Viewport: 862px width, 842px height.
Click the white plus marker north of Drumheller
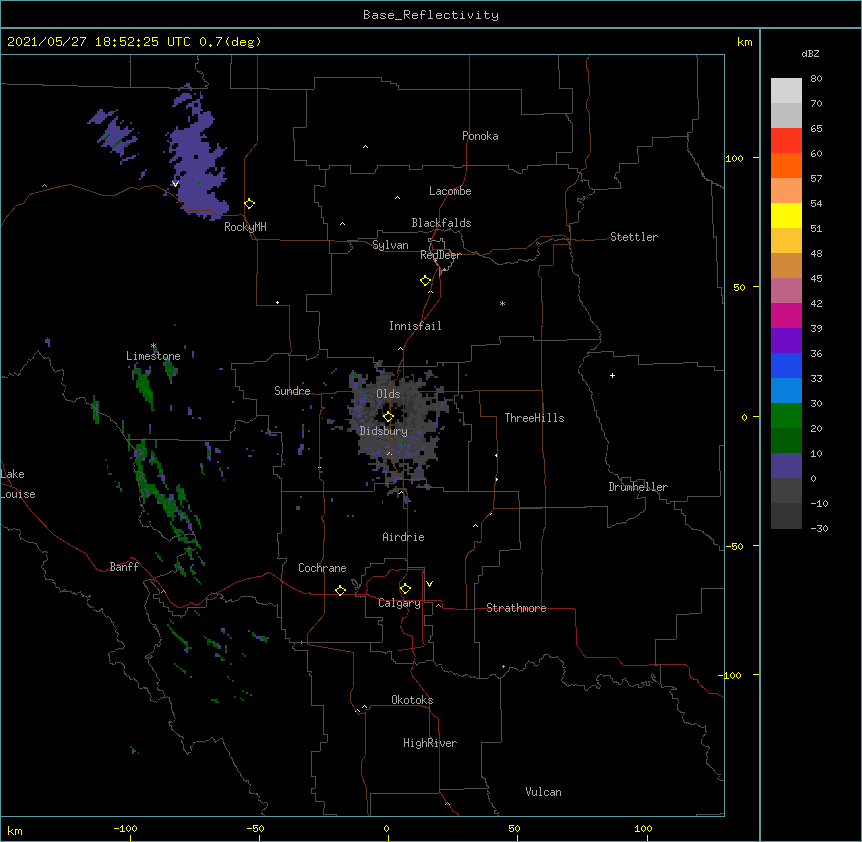click(612, 375)
